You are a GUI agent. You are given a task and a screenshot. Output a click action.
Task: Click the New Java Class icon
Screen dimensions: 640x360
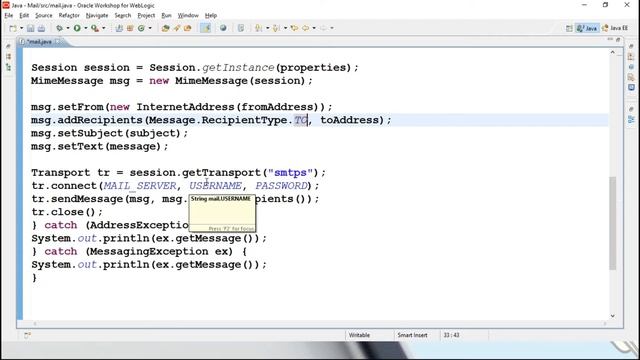(141, 28)
